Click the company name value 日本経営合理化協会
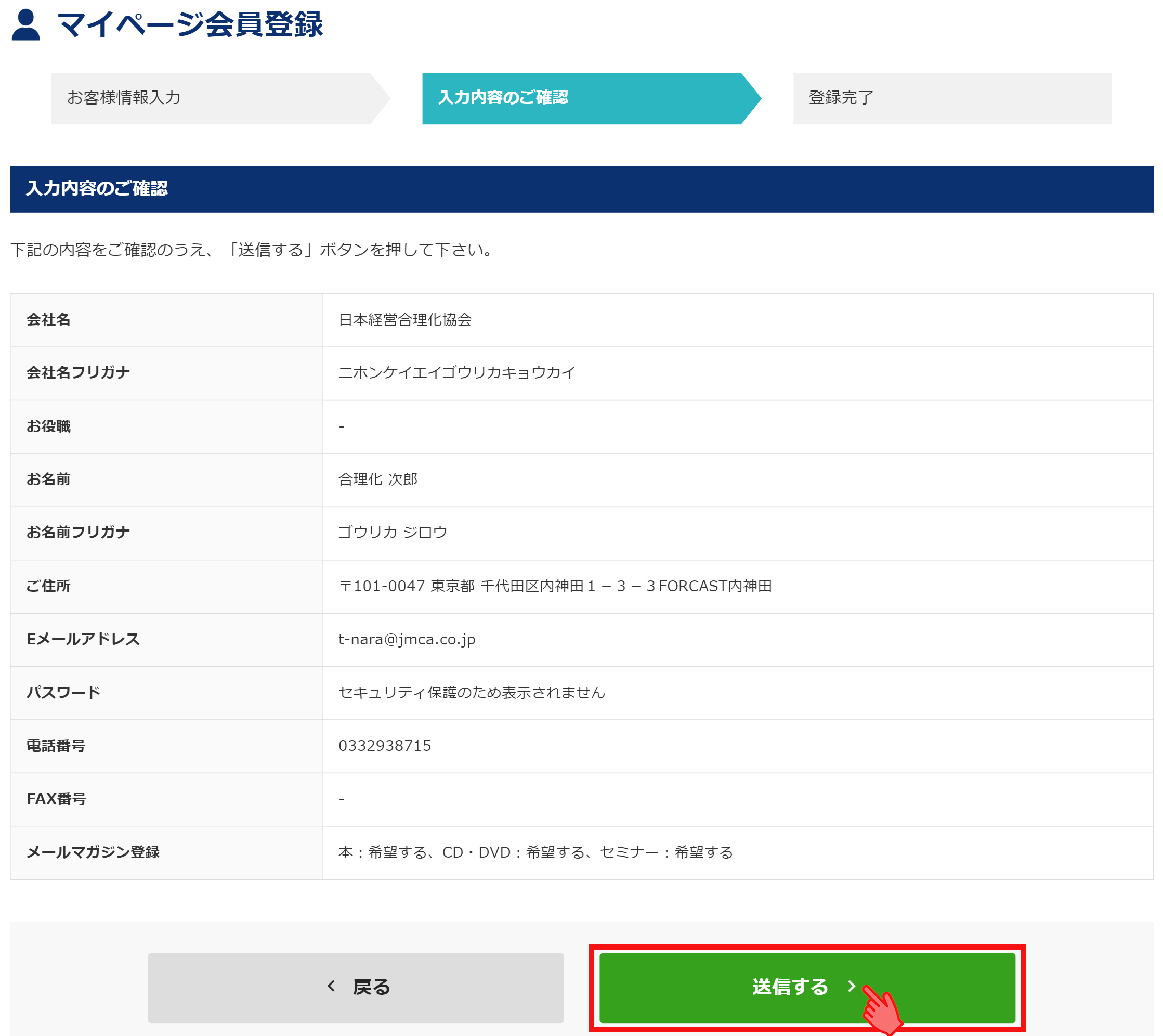Screen dimensions: 1163x1036 click(x=404, y=320)
